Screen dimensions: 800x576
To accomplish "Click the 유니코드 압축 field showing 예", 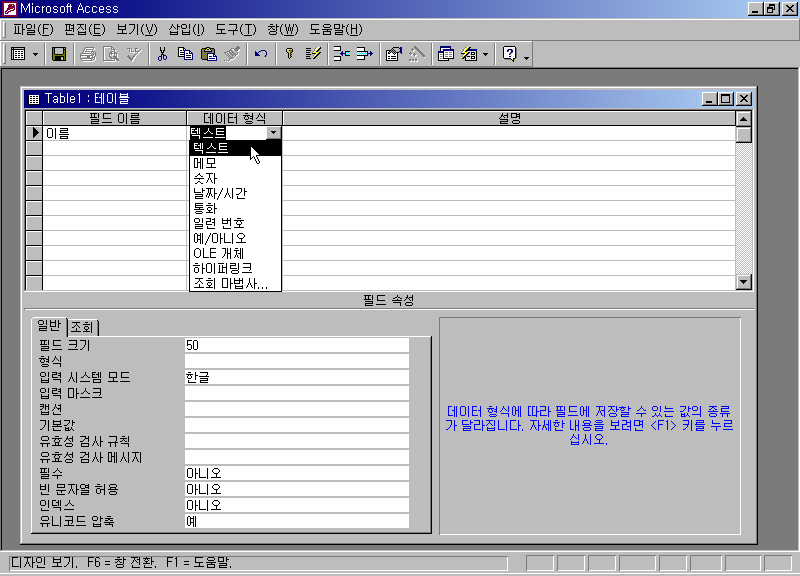I will pyautogui.click(x=296, y=521).
